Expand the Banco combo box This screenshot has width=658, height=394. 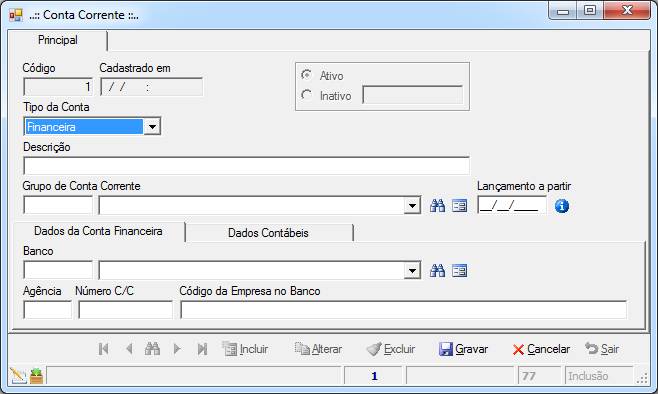click(x=412, y=271)
